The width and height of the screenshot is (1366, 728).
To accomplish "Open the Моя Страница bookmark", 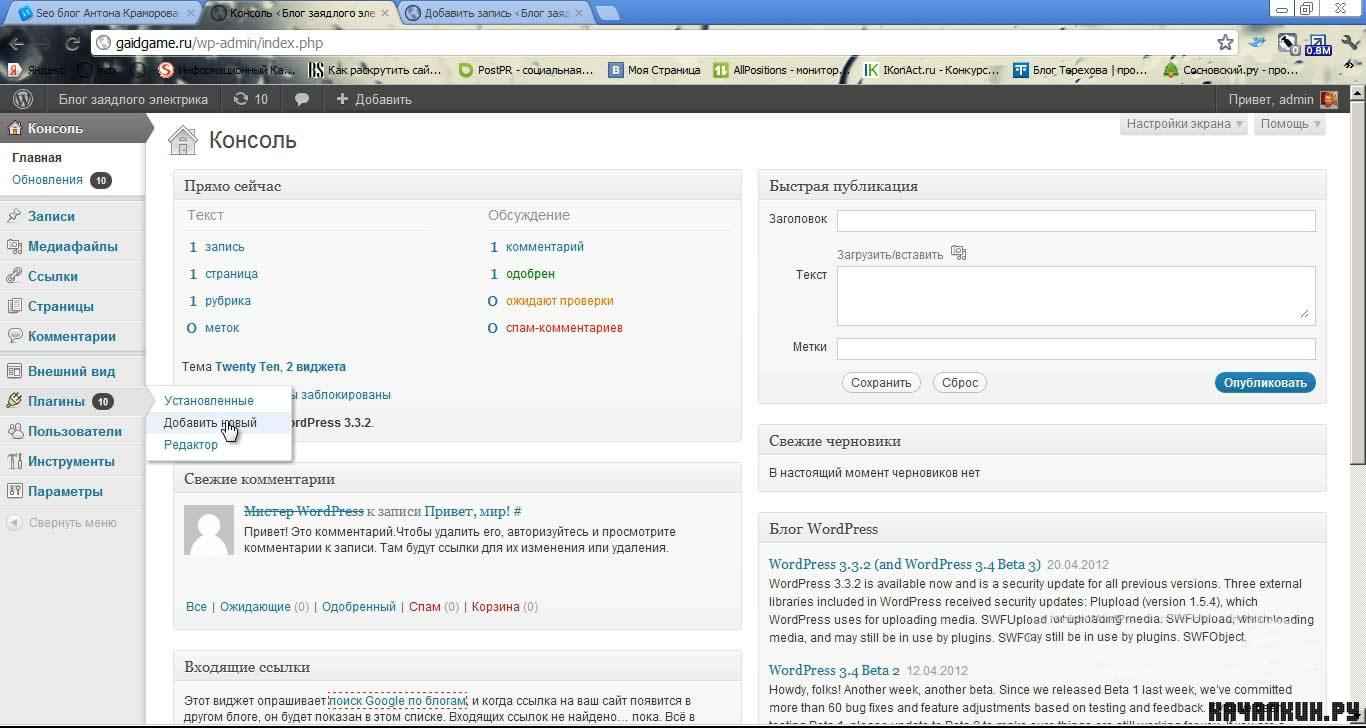I will 654,70.
